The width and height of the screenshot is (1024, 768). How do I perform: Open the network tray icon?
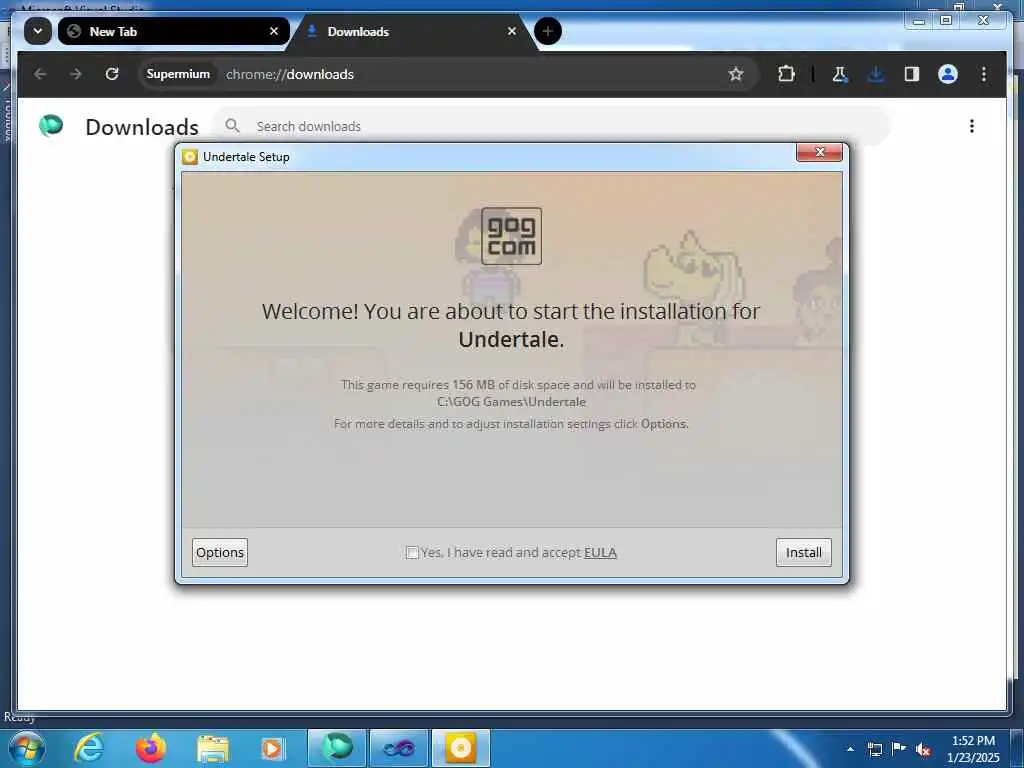(874, 749)
